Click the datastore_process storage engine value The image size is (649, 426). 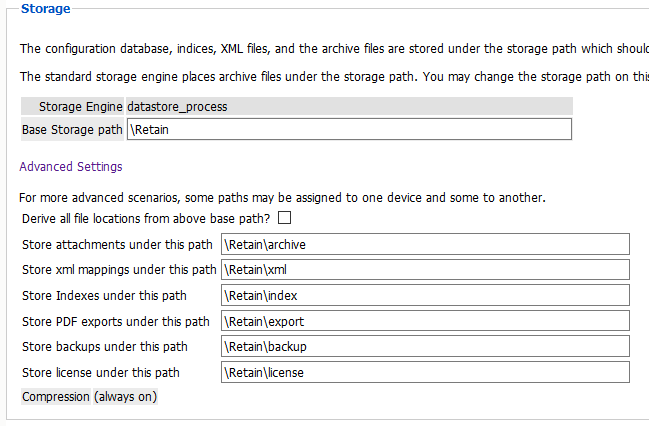click(x=177, y=106)
